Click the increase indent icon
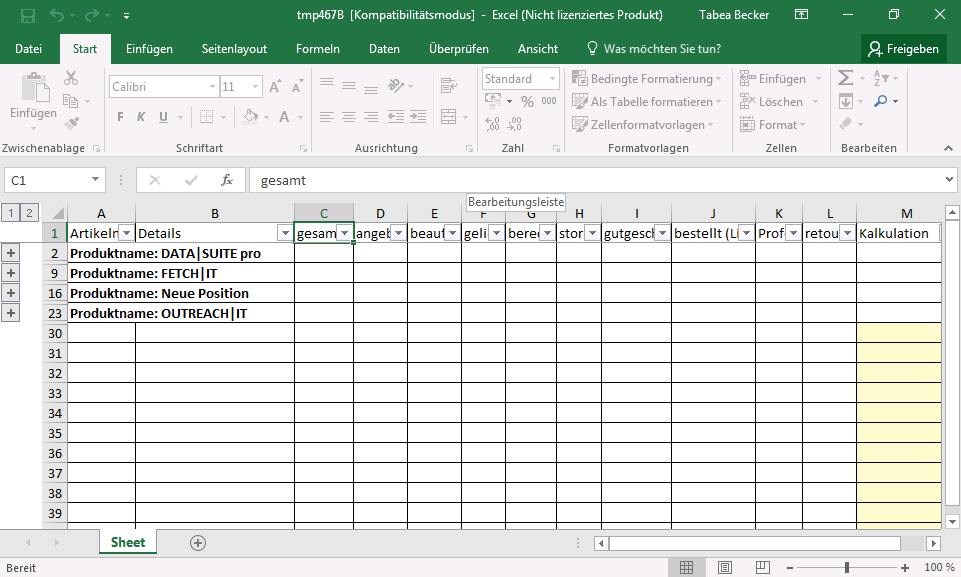 [418, 117]
